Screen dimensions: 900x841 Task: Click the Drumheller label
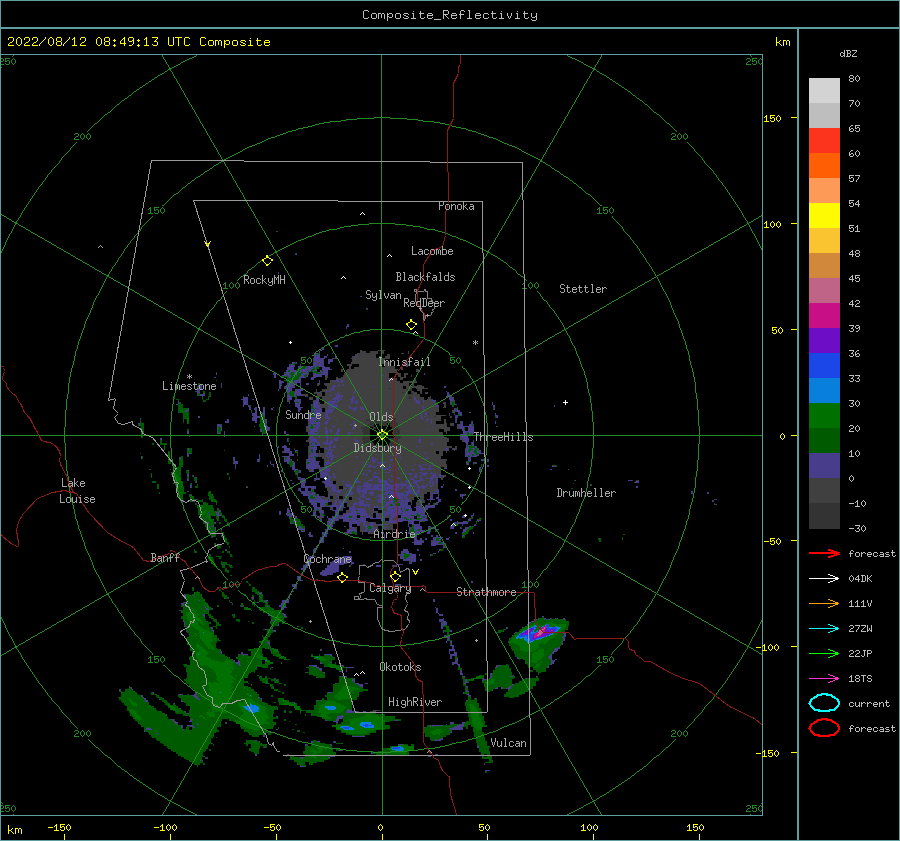(x=586, y=493)
